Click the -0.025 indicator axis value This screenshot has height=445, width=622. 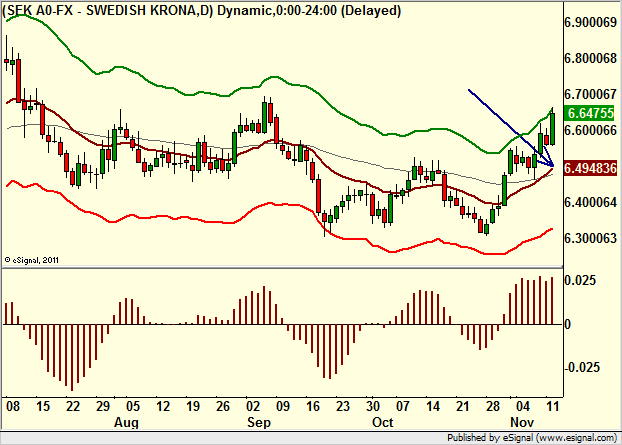click(580, 367)
